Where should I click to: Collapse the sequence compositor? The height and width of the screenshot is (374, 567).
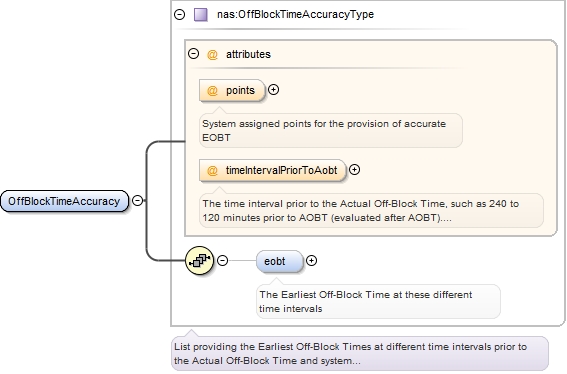[x=222, y=260]
